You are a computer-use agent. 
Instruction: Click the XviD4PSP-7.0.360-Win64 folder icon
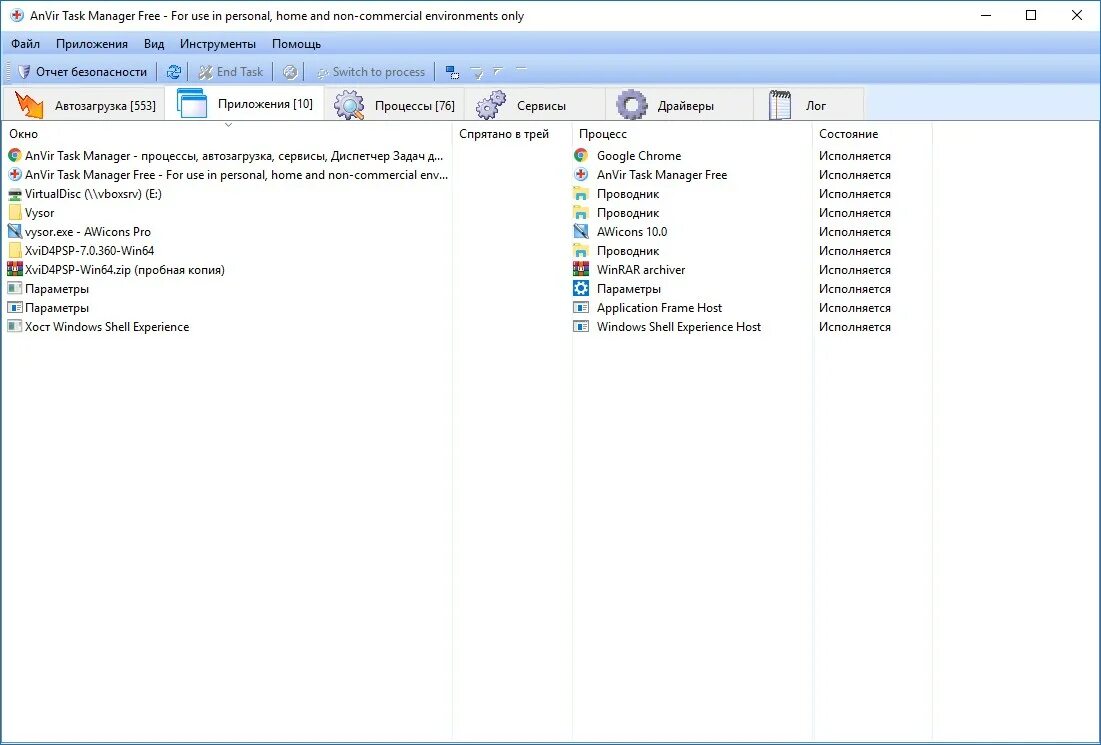coord(15,250)
